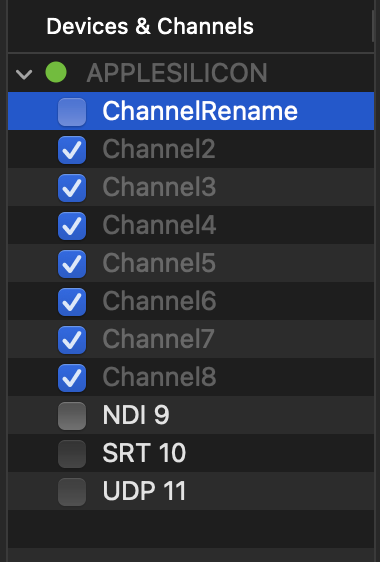Screen dimensions: 380x562
Task: Select the Channel2 label
Action: (159, 149)
